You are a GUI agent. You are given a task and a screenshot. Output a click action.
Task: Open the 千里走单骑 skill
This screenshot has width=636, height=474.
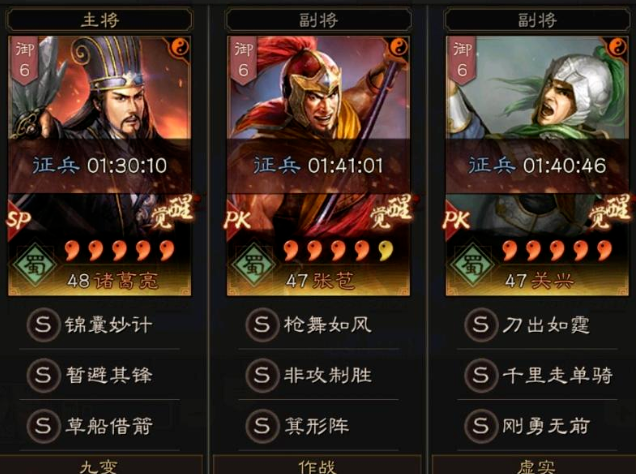[537, 375]
